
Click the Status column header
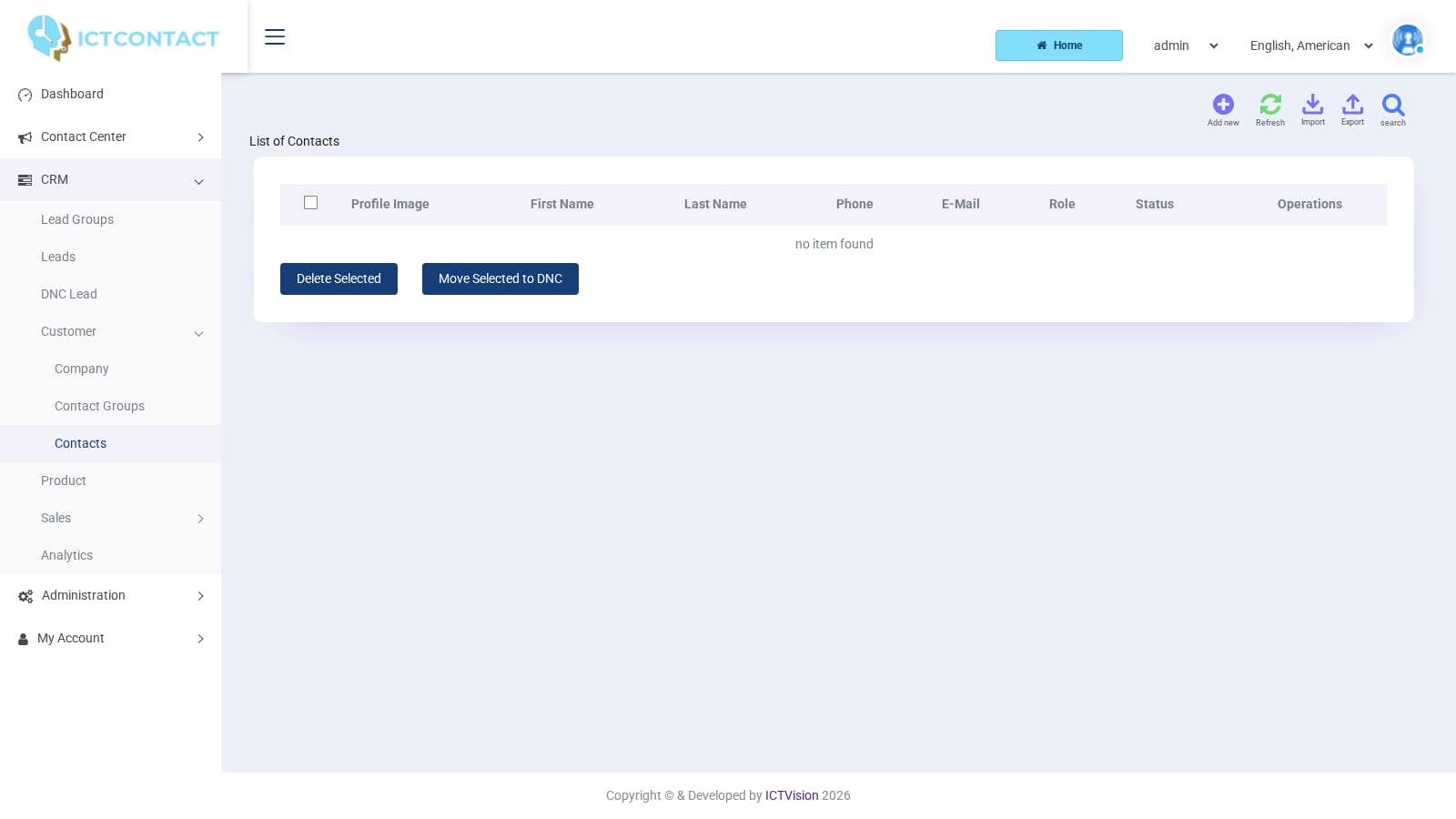pos(1155,204)
